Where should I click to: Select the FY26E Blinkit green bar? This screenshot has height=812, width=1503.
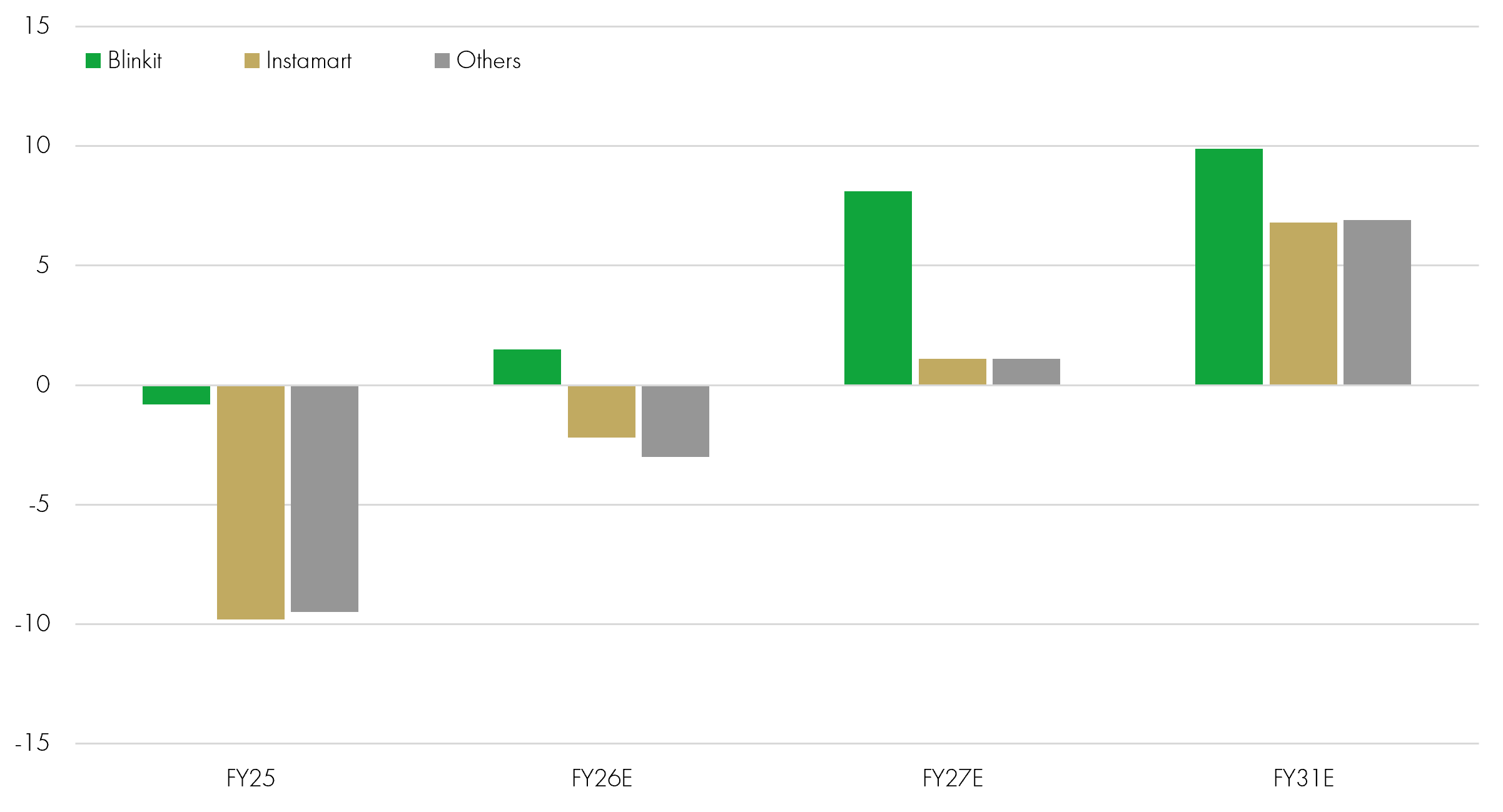coord(527,367)
